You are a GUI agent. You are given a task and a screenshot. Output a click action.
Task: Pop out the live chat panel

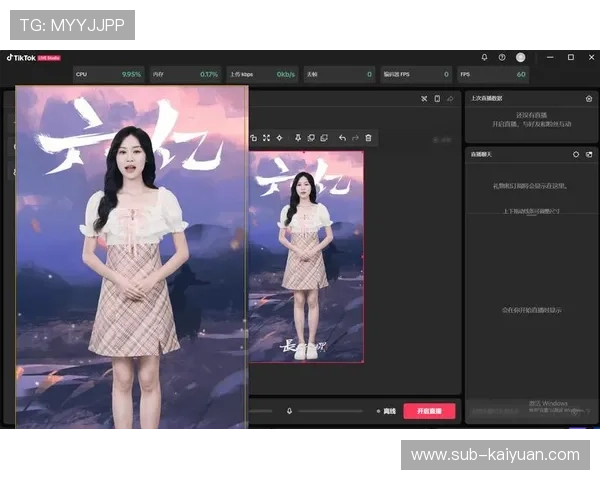tap(589, 155)
